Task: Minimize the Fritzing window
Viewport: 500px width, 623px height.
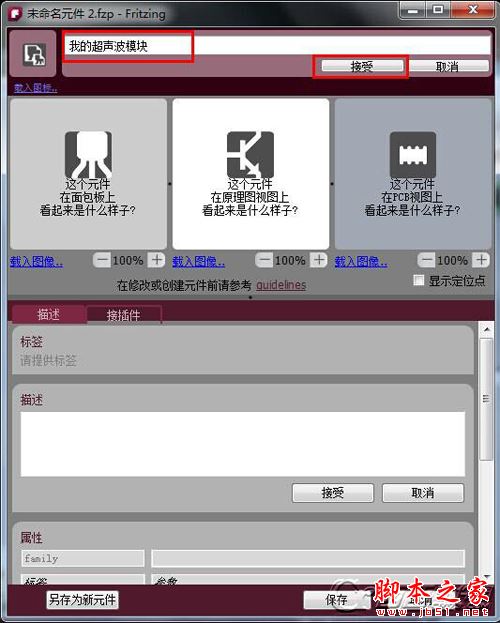Action: point(413,10)
